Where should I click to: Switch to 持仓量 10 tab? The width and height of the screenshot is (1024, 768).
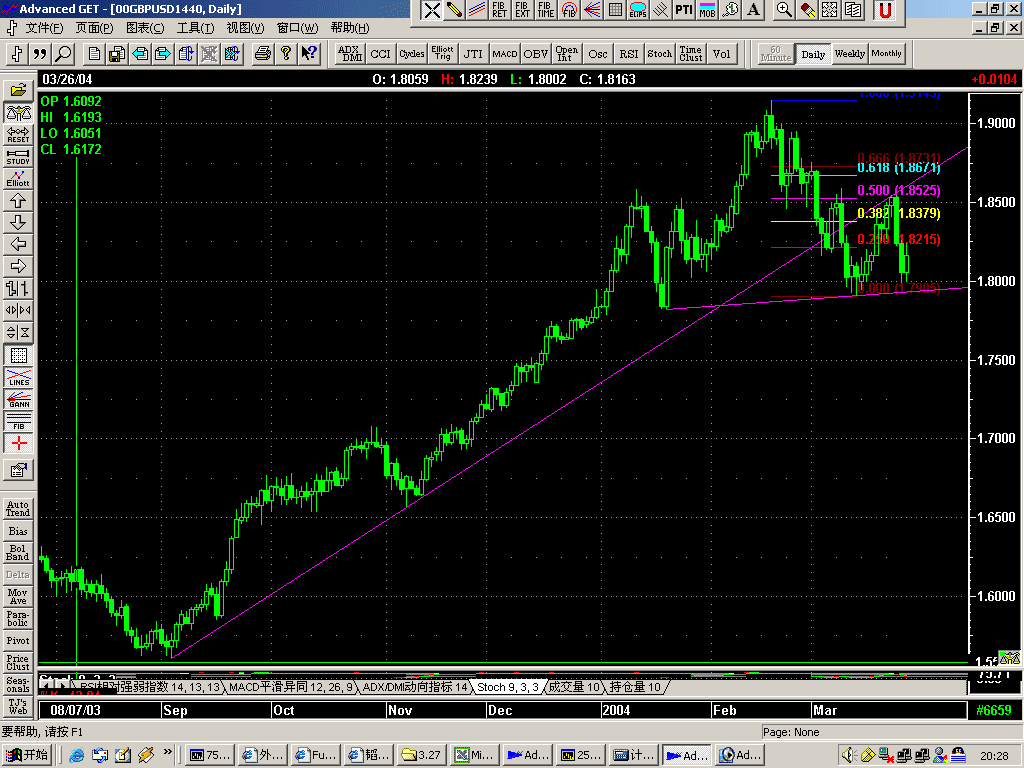click(635, 687)
